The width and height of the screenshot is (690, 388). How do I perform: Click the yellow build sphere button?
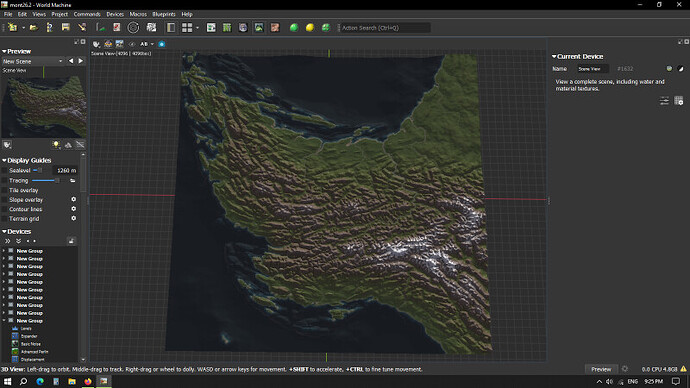(310, 27)
